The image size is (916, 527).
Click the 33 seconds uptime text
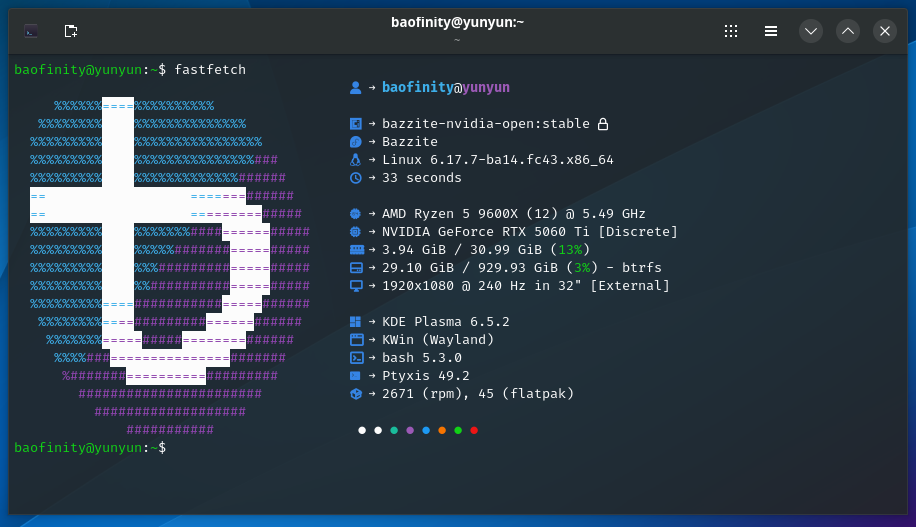(422, 178)
